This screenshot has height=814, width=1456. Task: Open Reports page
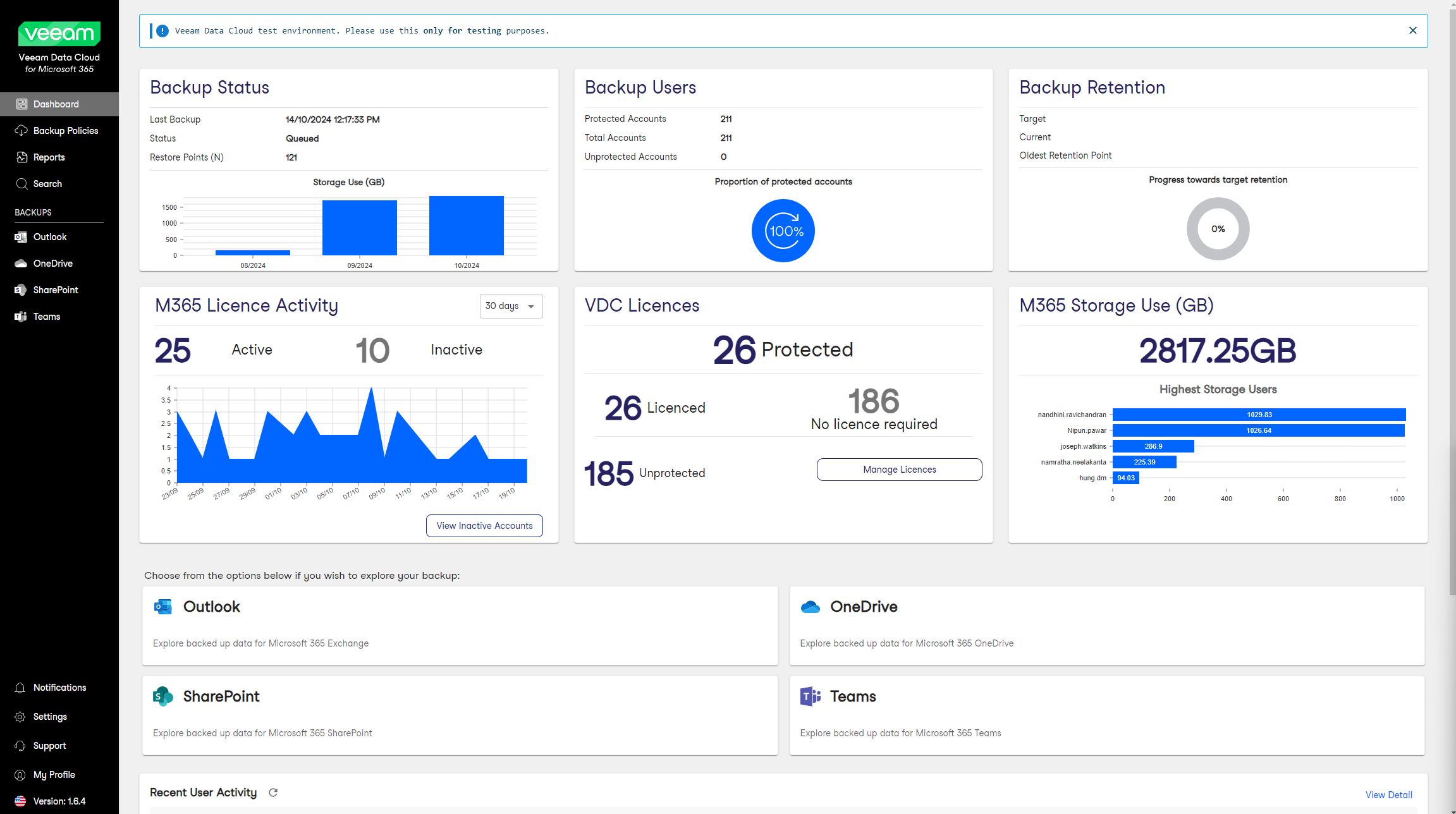(x=59, y=157)
